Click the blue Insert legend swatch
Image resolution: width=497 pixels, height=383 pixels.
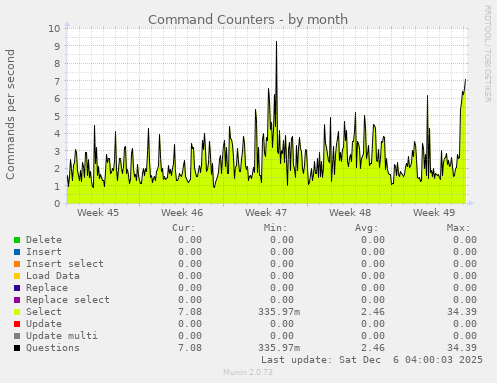17,252
